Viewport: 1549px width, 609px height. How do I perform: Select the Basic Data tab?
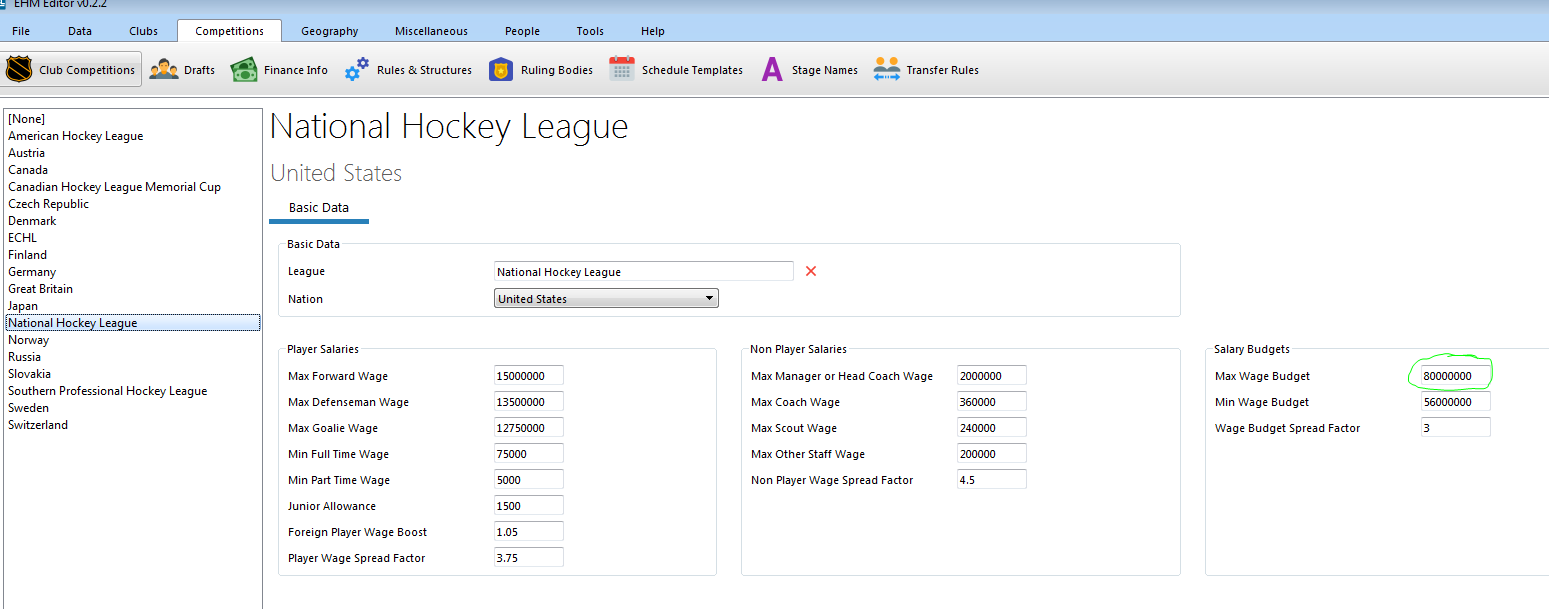pyautogui.click(x=319, y=208)
